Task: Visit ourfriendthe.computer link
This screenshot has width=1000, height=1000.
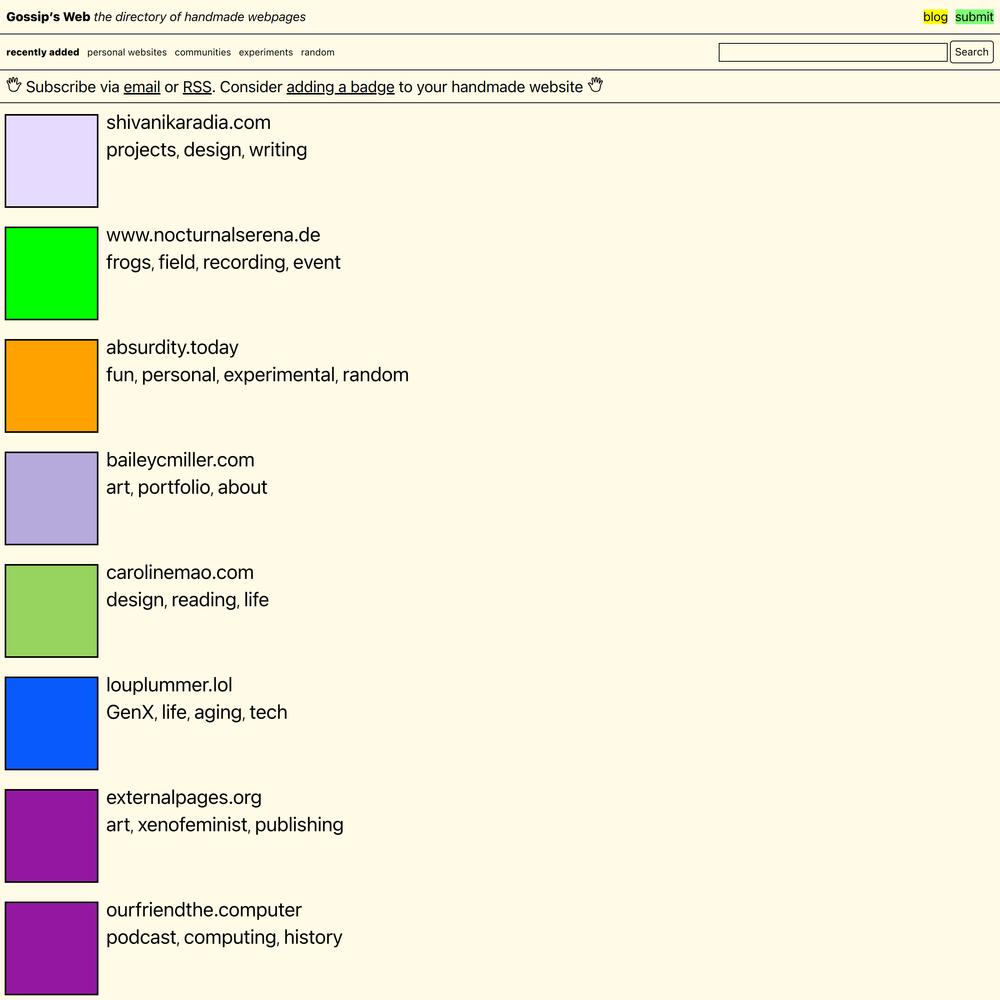Action: (203, 910)
